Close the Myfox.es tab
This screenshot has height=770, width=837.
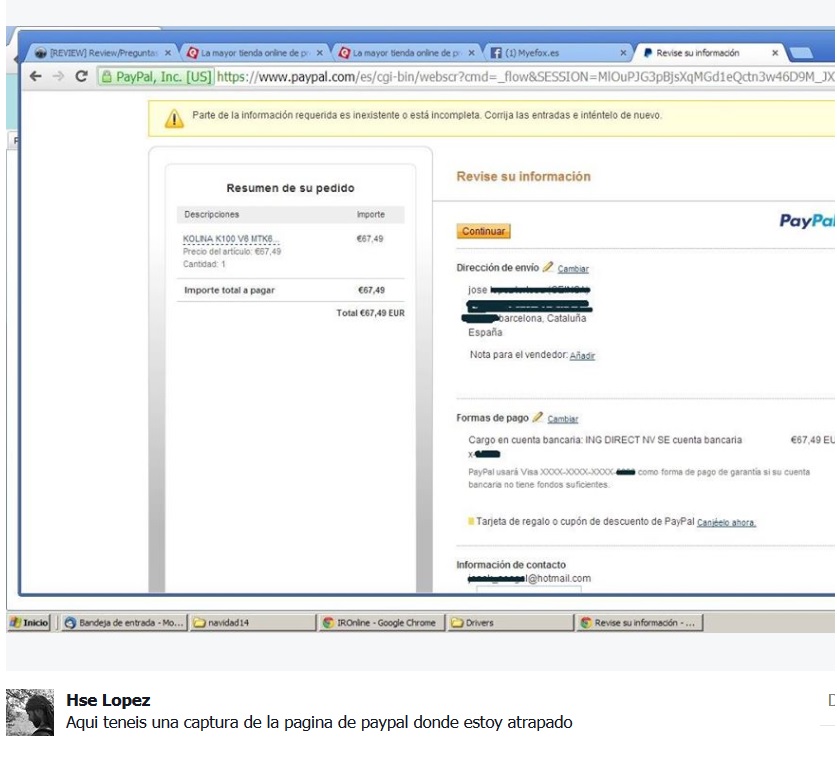(623, 53)
